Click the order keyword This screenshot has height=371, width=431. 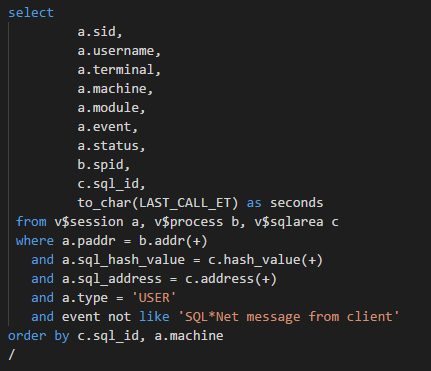[x=27, y=336]
